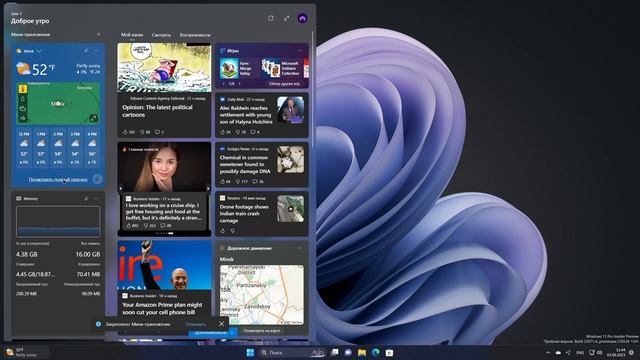Go to previous games page

coord(223,84)
